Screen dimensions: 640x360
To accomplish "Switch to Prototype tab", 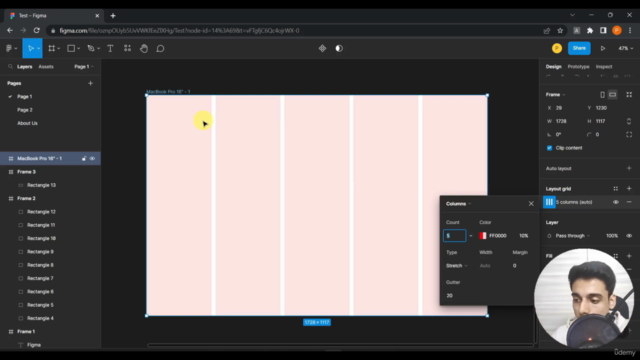I will [x=578, y=67].
